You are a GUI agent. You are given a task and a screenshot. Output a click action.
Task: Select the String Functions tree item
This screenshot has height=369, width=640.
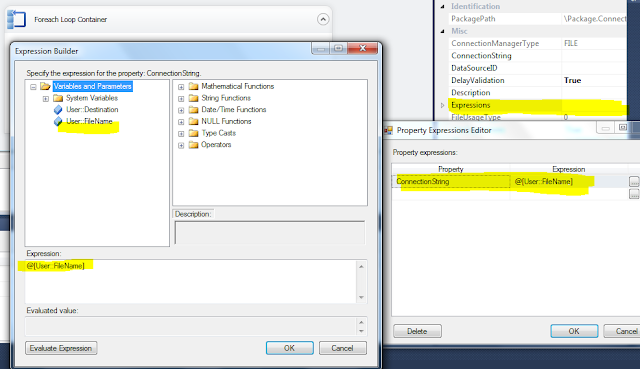[226, 98]
